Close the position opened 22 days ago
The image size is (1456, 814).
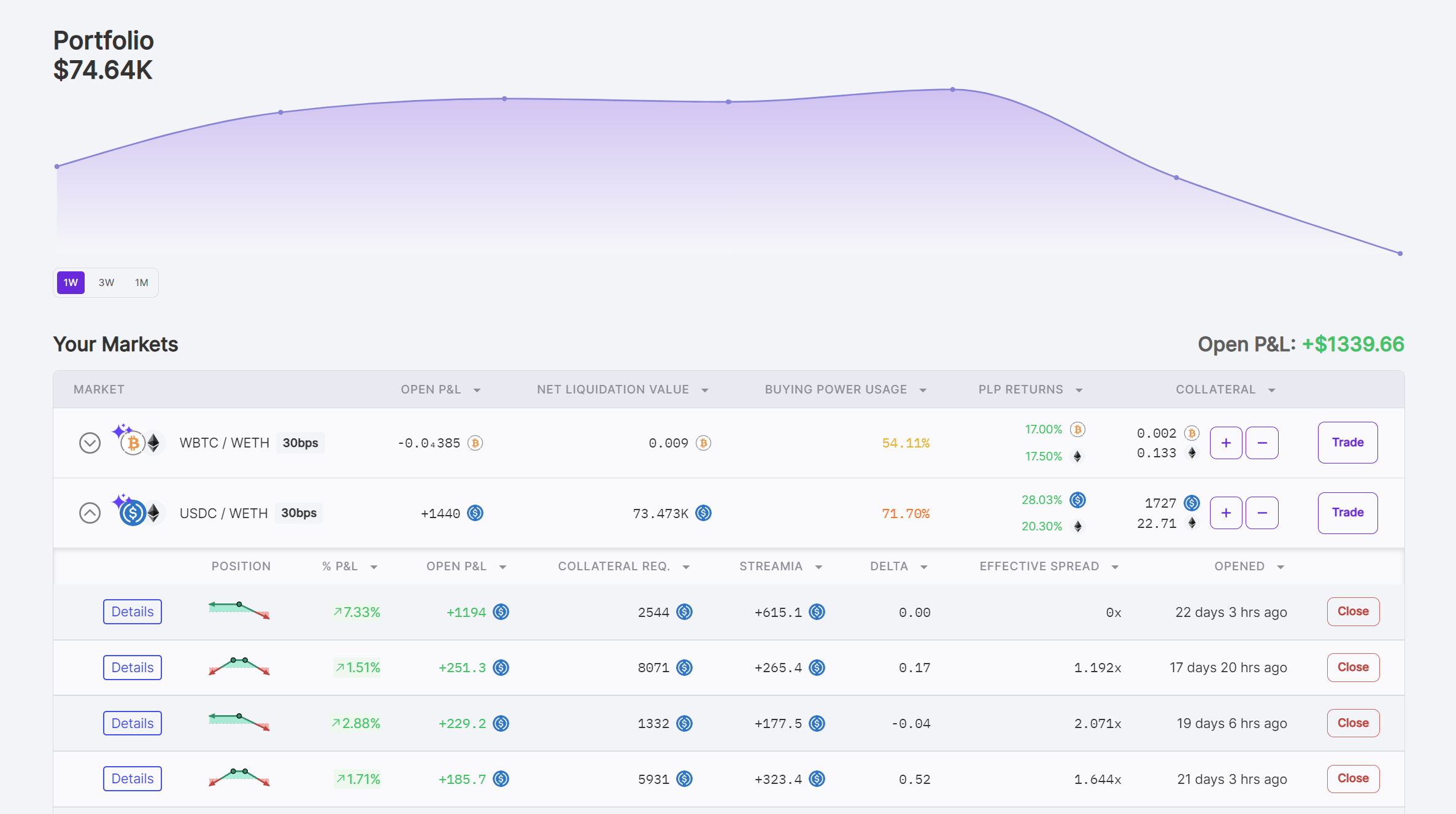coord(1353,611)
